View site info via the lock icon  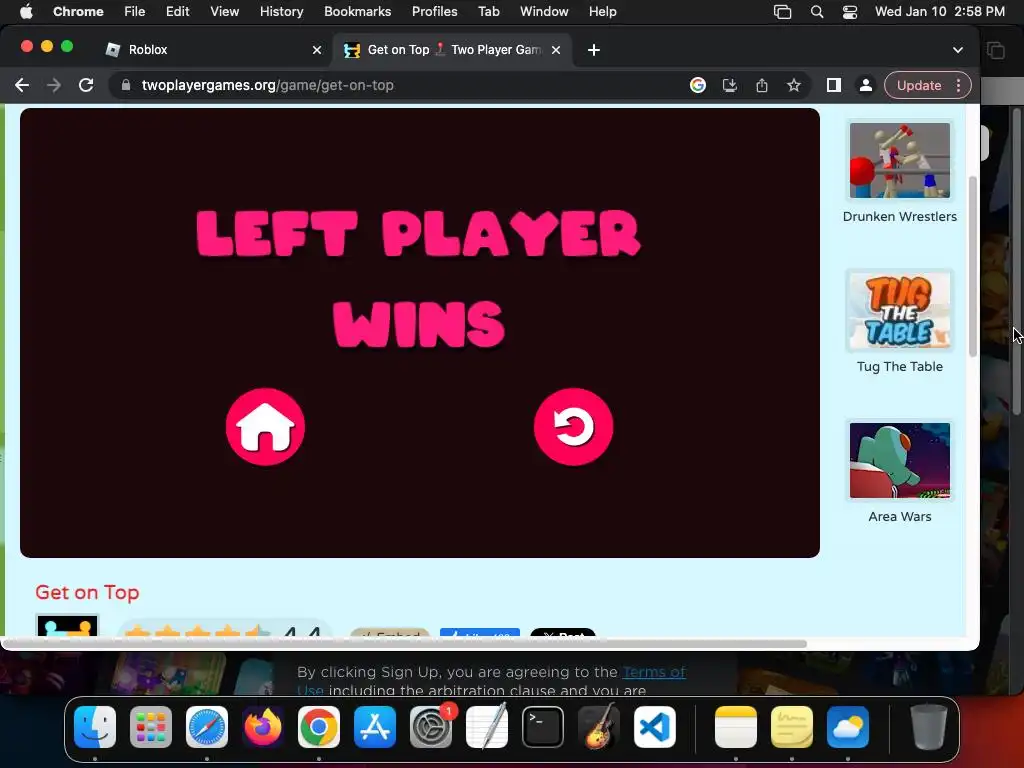click(x=126, y=85)
